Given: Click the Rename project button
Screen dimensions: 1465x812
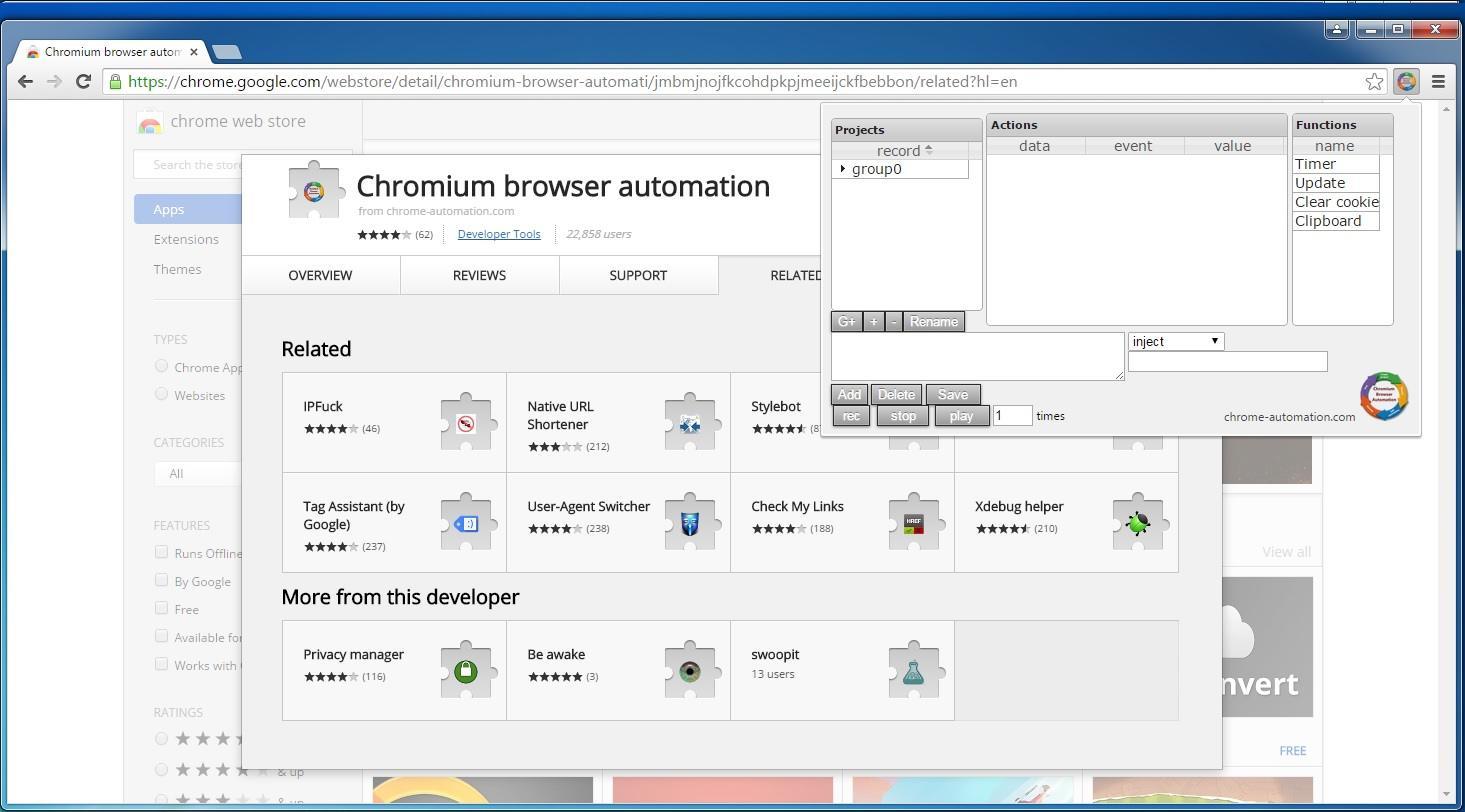Looking at the screenshot, I should coord(934,321).
